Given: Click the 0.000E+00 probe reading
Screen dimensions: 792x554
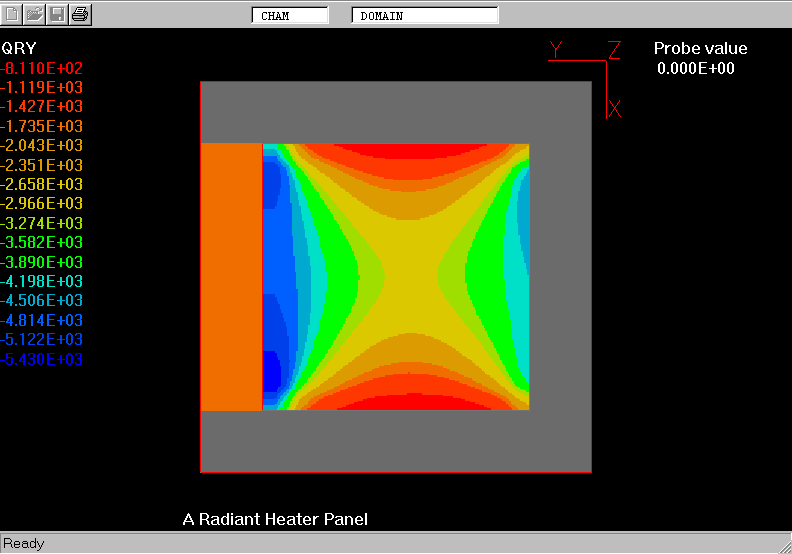Looking at the screenshot, I should 695,68.
